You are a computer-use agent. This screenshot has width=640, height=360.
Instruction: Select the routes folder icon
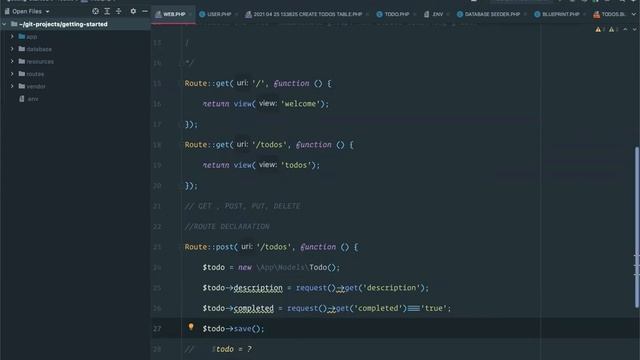click(22, 74)
